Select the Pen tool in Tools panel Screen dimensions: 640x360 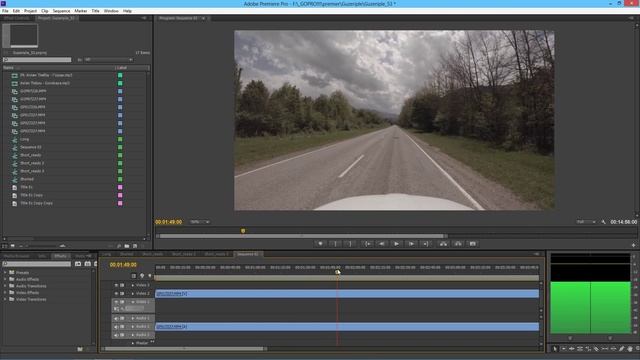click(621, 349)
